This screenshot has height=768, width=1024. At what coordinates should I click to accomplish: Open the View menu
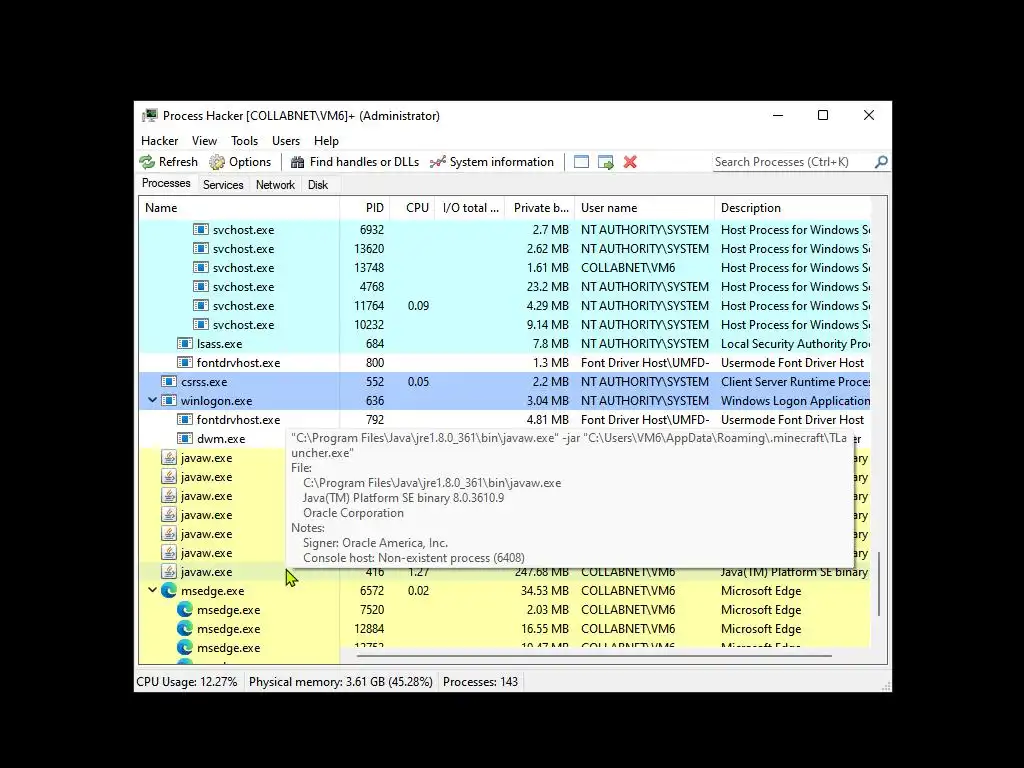[204, 141]
